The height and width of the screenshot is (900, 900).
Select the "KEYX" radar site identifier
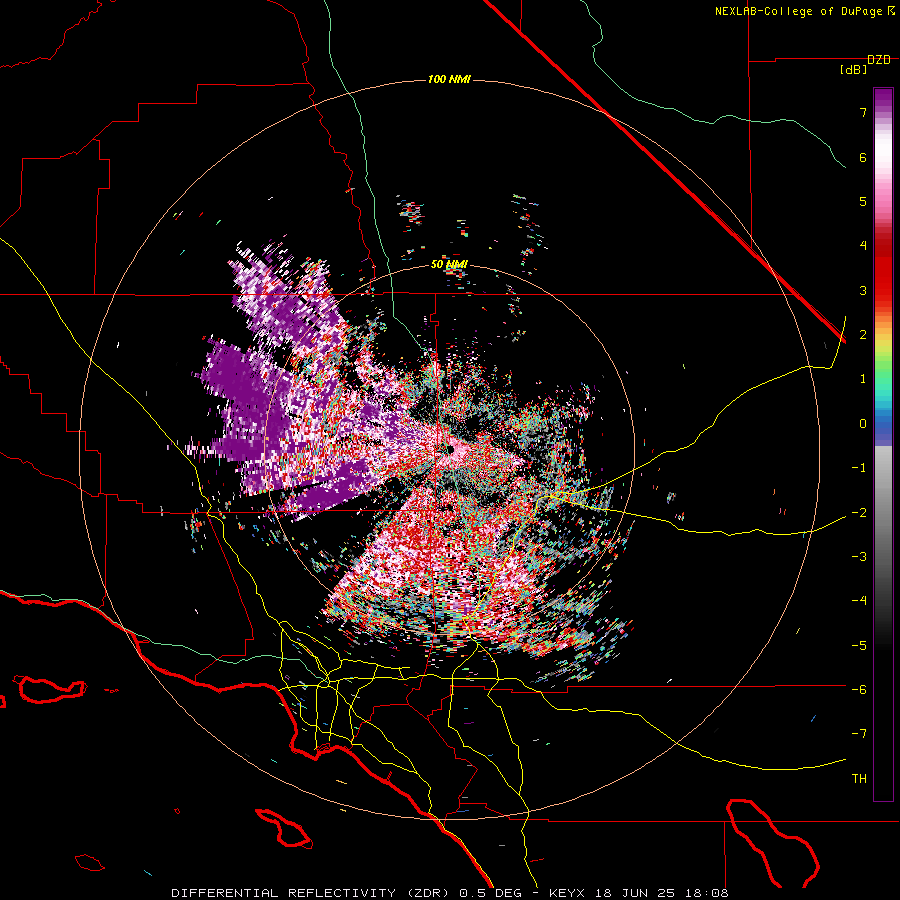[567, 893]
